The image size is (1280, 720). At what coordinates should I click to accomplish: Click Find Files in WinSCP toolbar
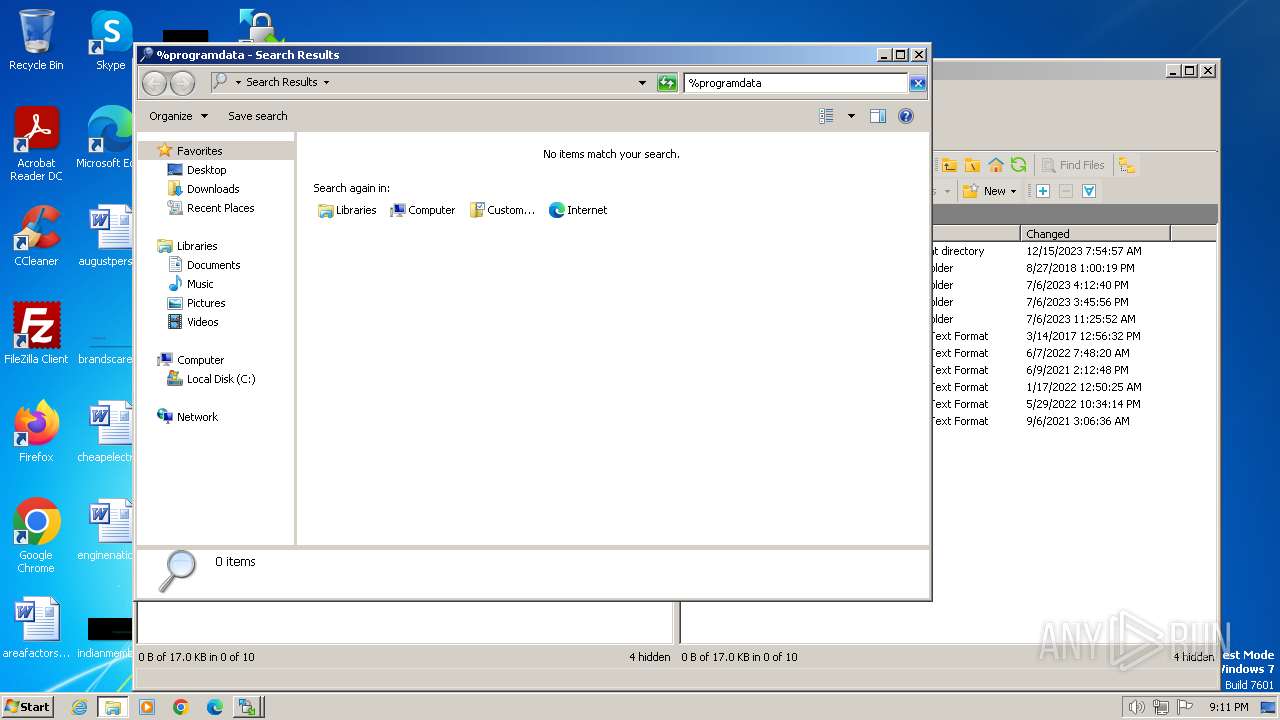(1073, 165)
